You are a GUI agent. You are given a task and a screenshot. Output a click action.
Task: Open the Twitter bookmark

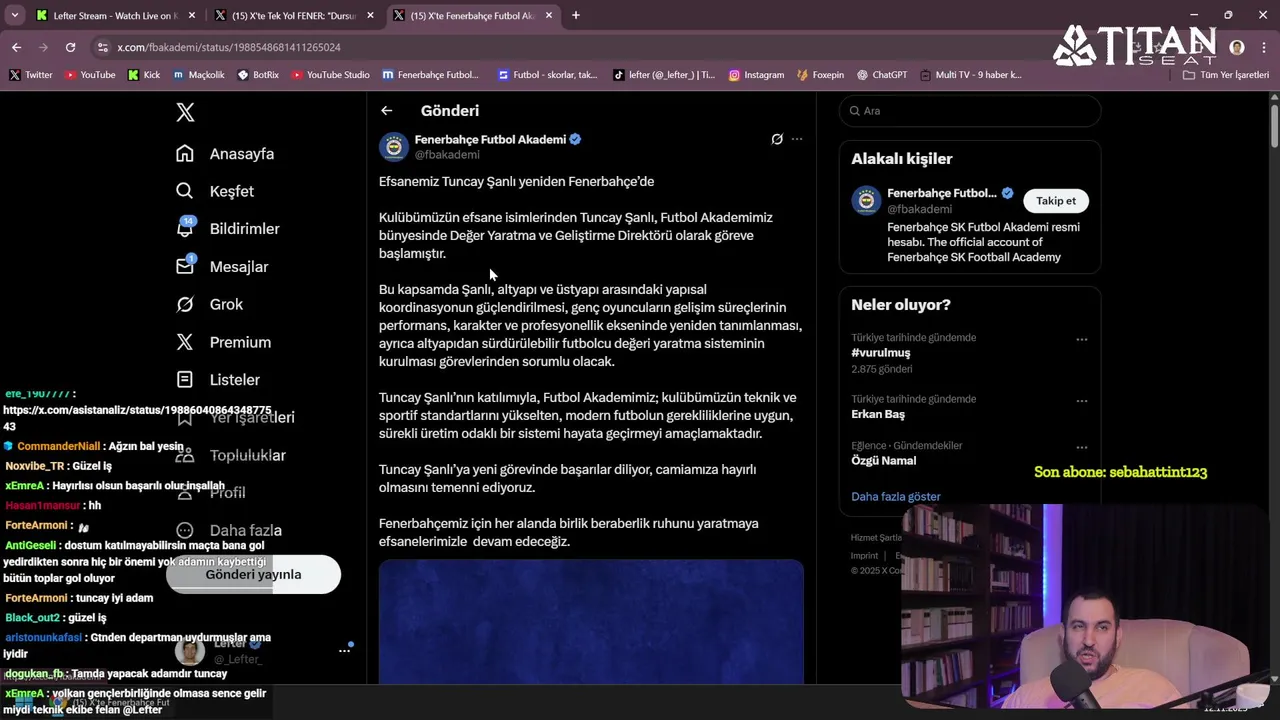30,75
